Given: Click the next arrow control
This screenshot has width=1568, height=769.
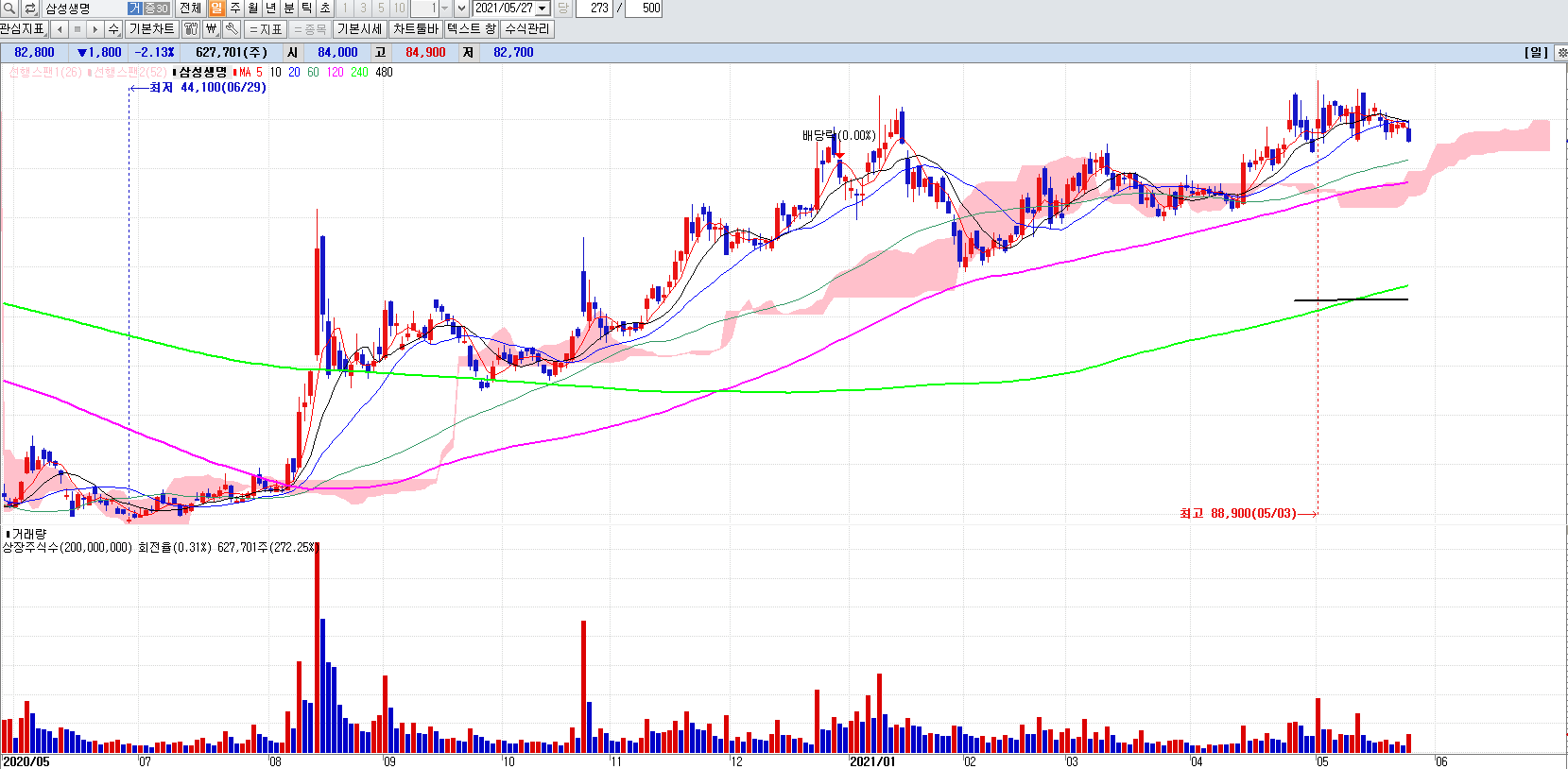Looking at the screenshot, I should click(95, 29).
